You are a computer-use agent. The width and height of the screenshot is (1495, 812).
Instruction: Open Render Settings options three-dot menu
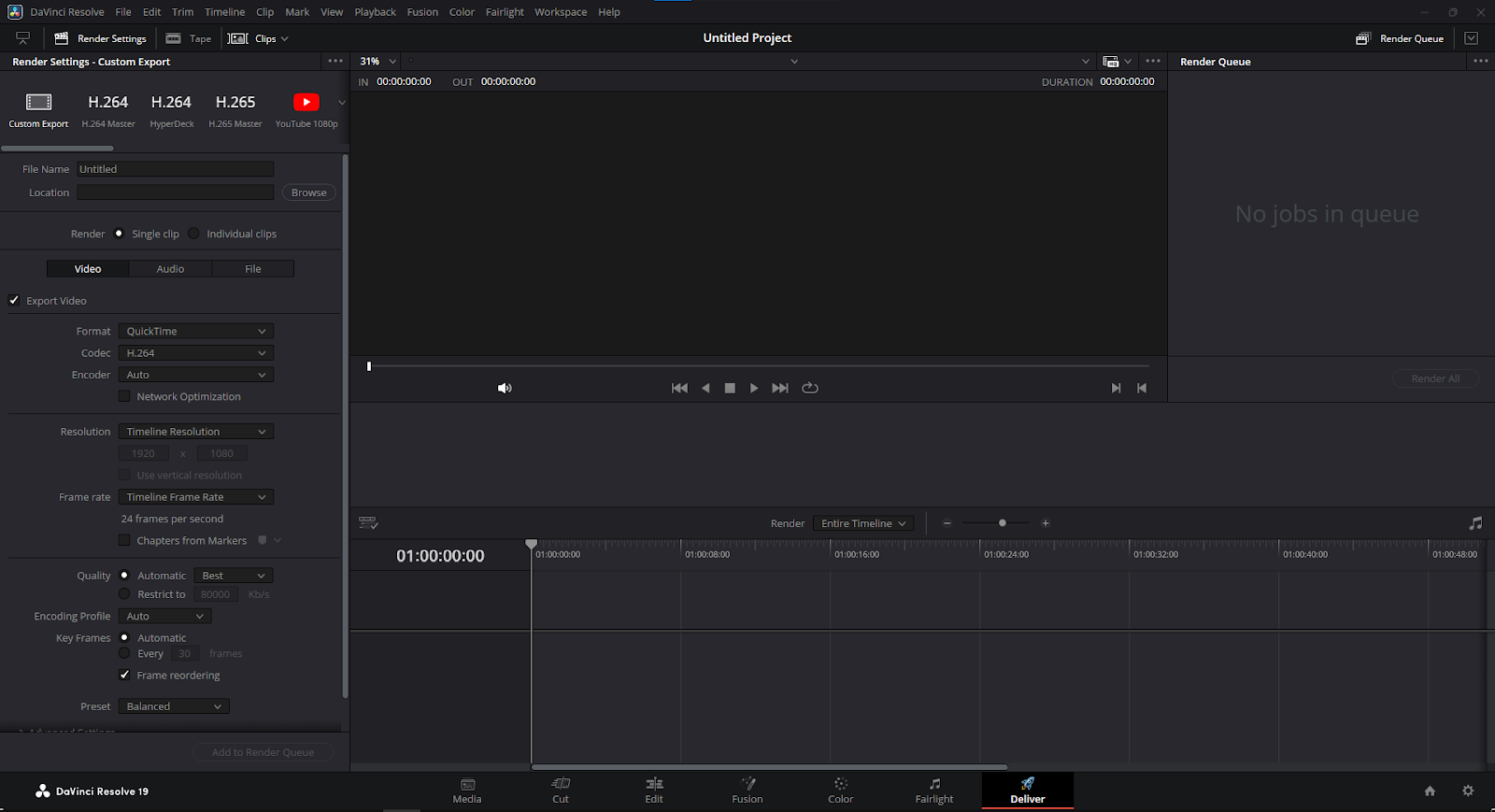[x=335, y=61]
